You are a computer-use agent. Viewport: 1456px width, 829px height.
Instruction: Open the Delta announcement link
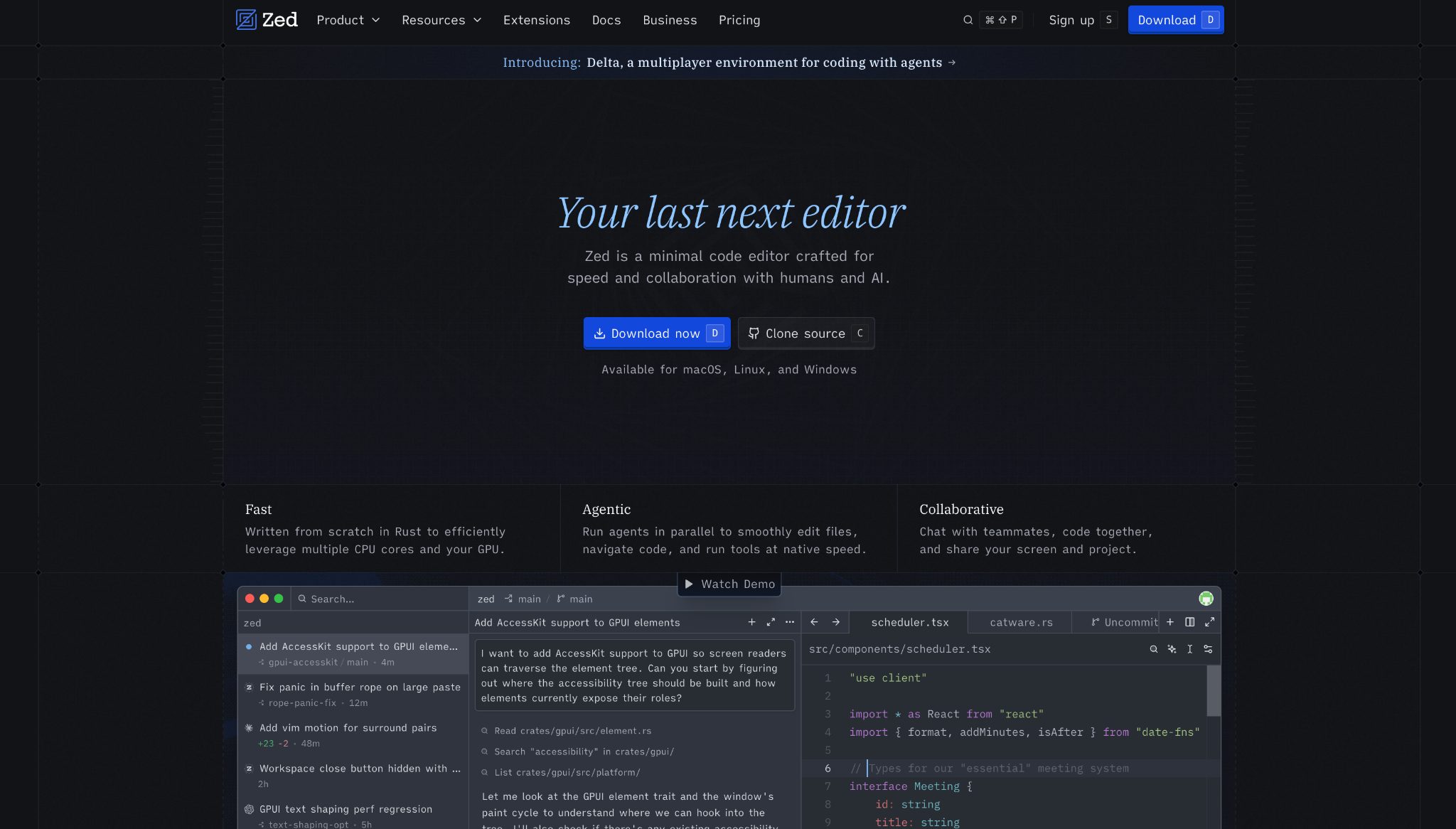pos(729,63)
